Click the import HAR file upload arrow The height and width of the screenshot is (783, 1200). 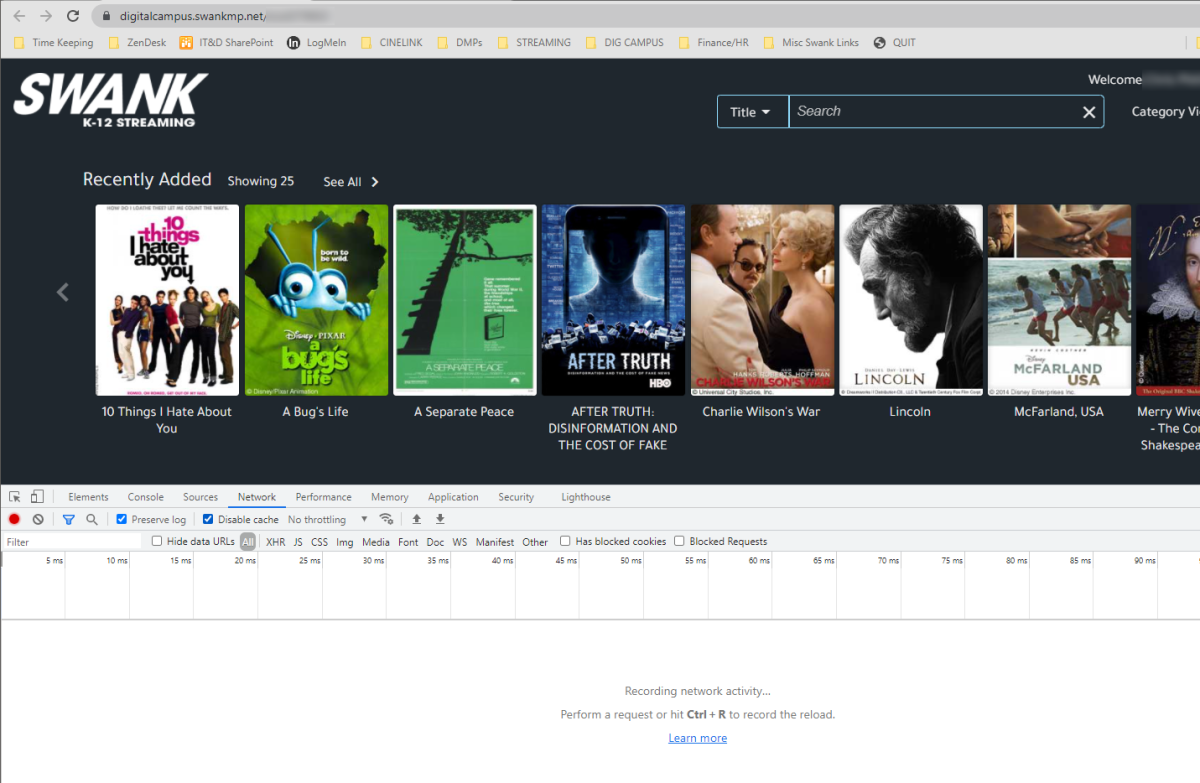coord(416,519)
